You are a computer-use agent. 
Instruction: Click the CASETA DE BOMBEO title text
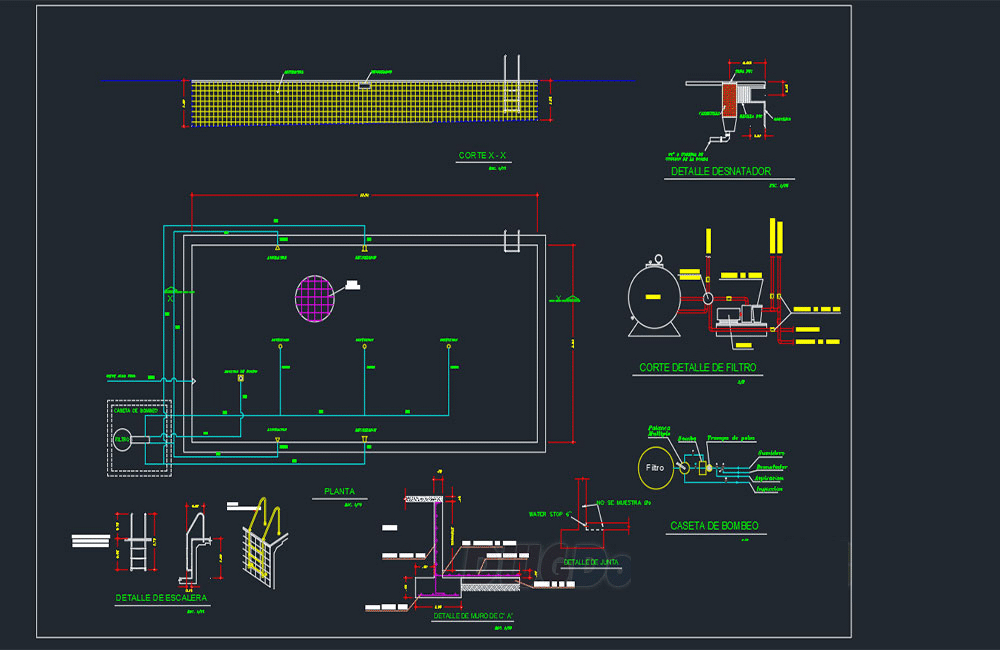[714, 526]
